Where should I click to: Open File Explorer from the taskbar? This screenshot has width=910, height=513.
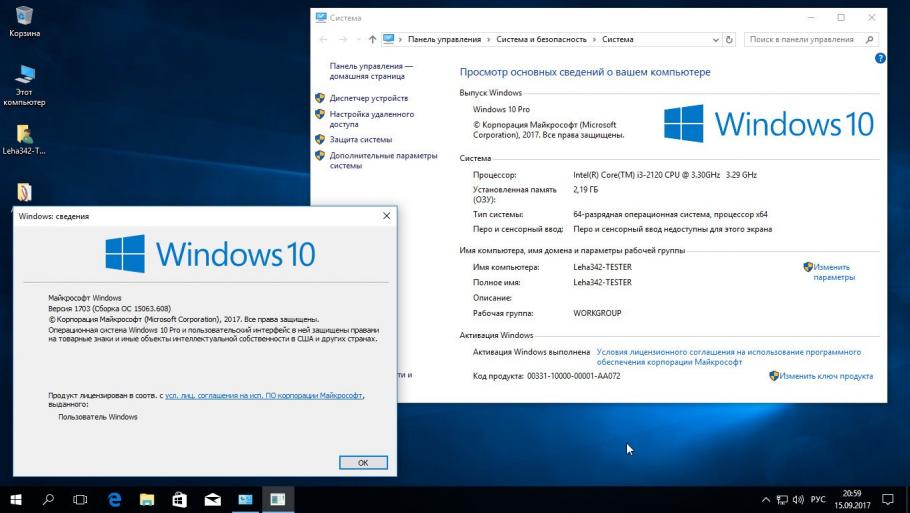point(147,500)
